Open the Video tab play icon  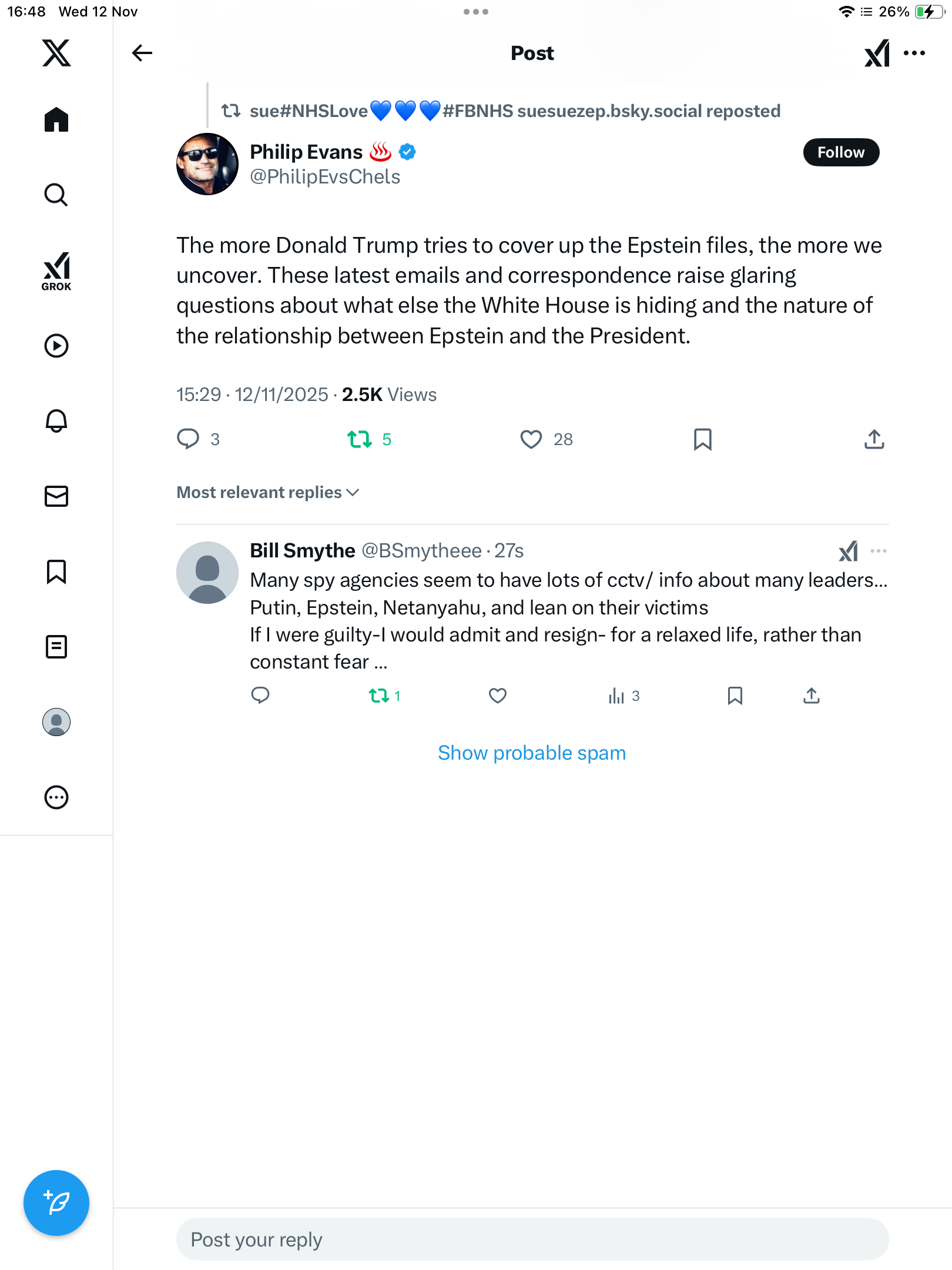click(x=56, y=346)
